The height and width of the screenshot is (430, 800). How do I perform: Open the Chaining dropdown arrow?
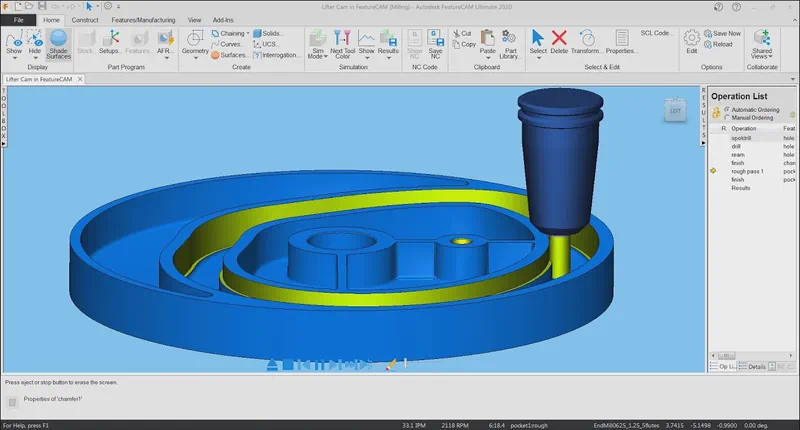pyautogui.click(x=248, y=33)
